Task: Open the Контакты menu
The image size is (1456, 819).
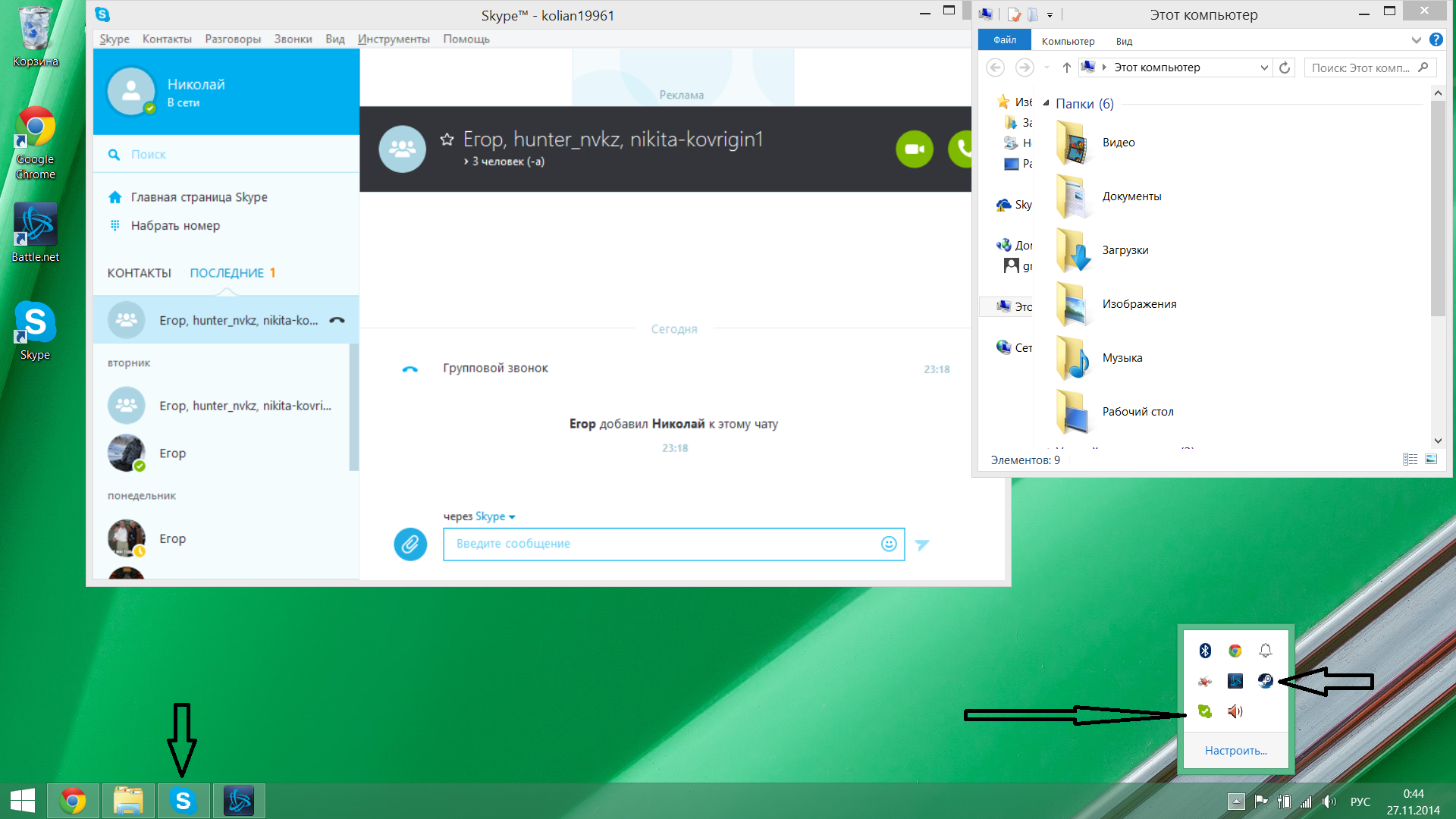Action: point(167,39)
